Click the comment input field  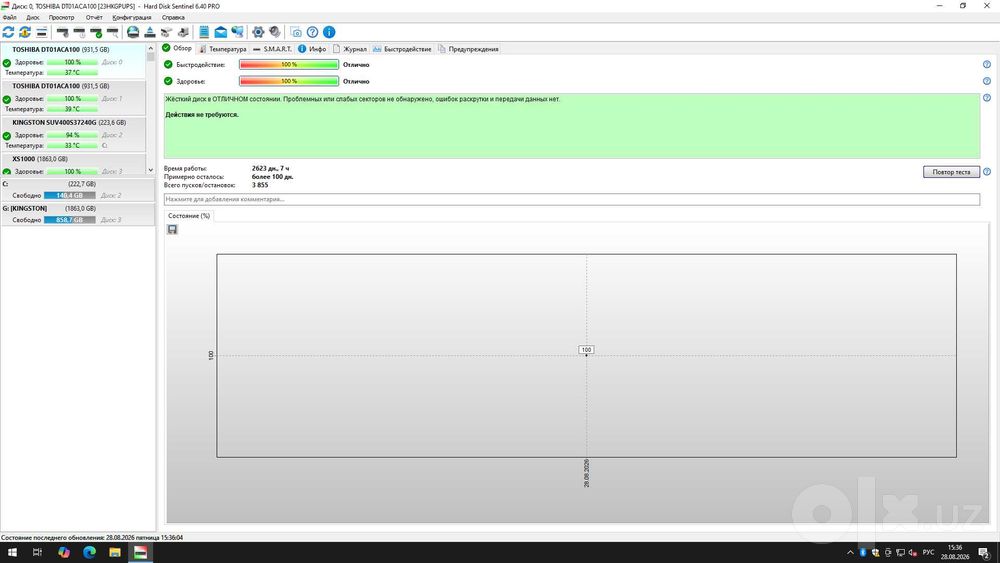tap(571, 199)
